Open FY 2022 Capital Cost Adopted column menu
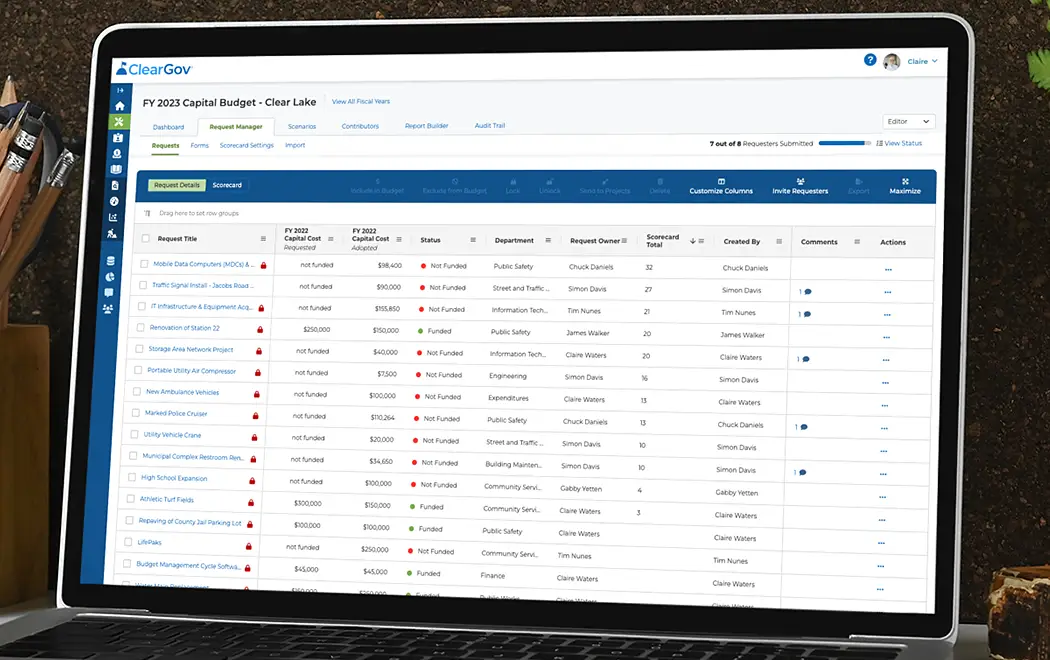This screenshot has height=660, width=1050. 399,240
